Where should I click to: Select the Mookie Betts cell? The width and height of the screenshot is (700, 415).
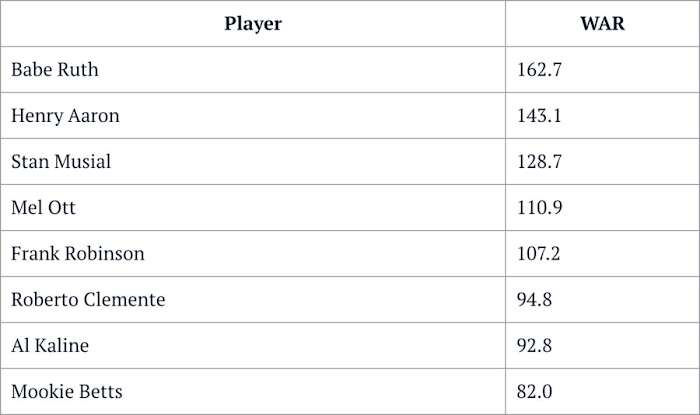point(66,392)
